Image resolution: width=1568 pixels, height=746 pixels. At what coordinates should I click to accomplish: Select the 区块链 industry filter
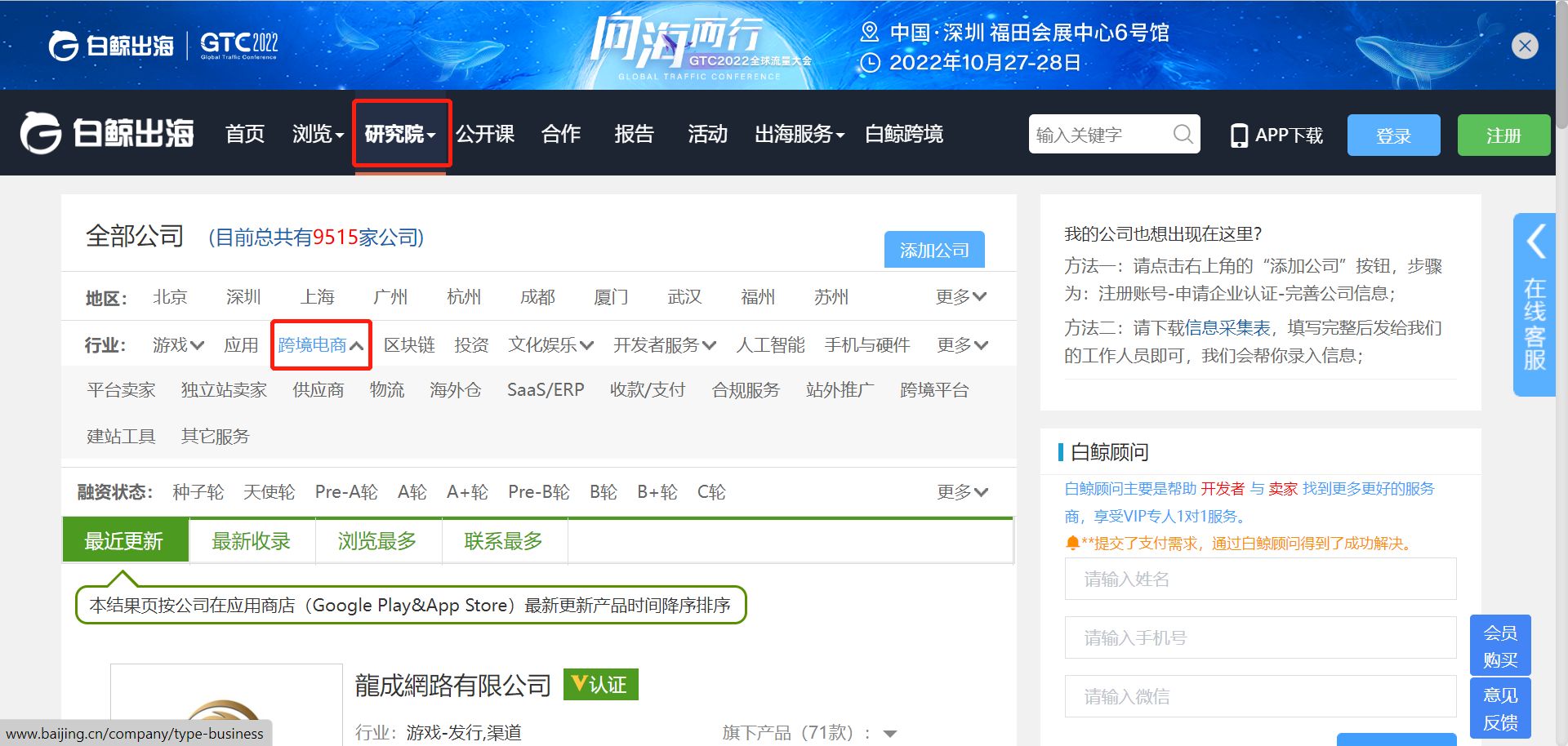pyautogui.click(x=409, y=345)
